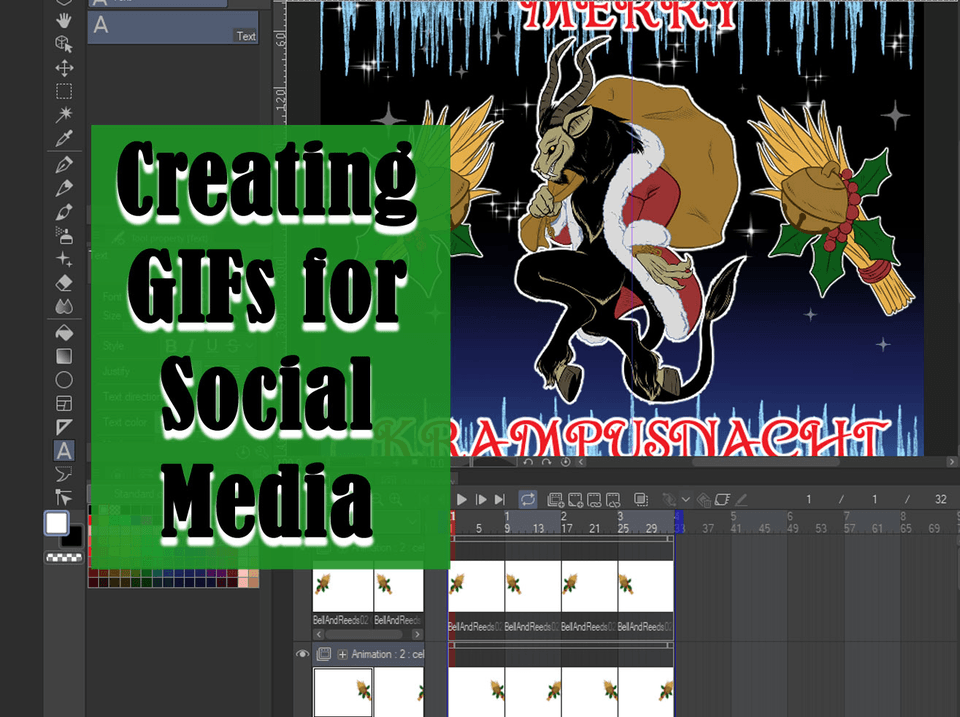Image resolution: width=960 pixels, height=717 pixels.
Task: Open the onion skin settings dropdown chevron
Action: click(x=685, y=499)
